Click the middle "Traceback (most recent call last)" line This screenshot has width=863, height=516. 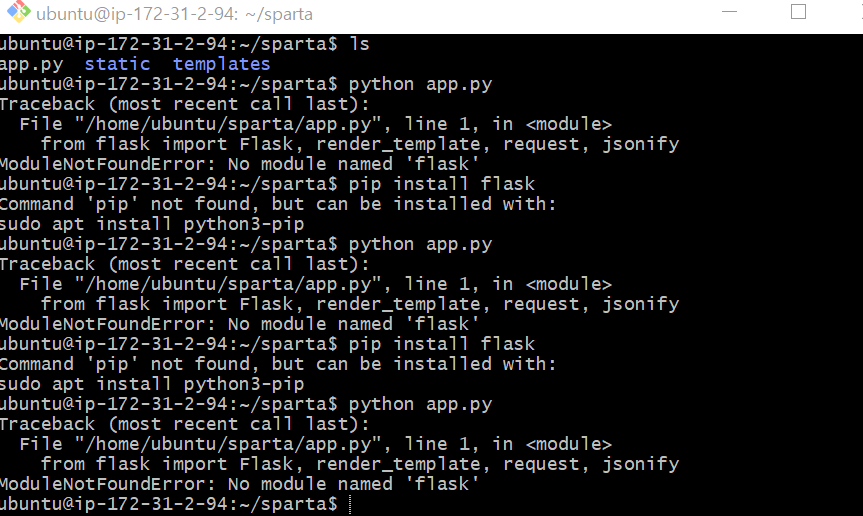[184, 264]
